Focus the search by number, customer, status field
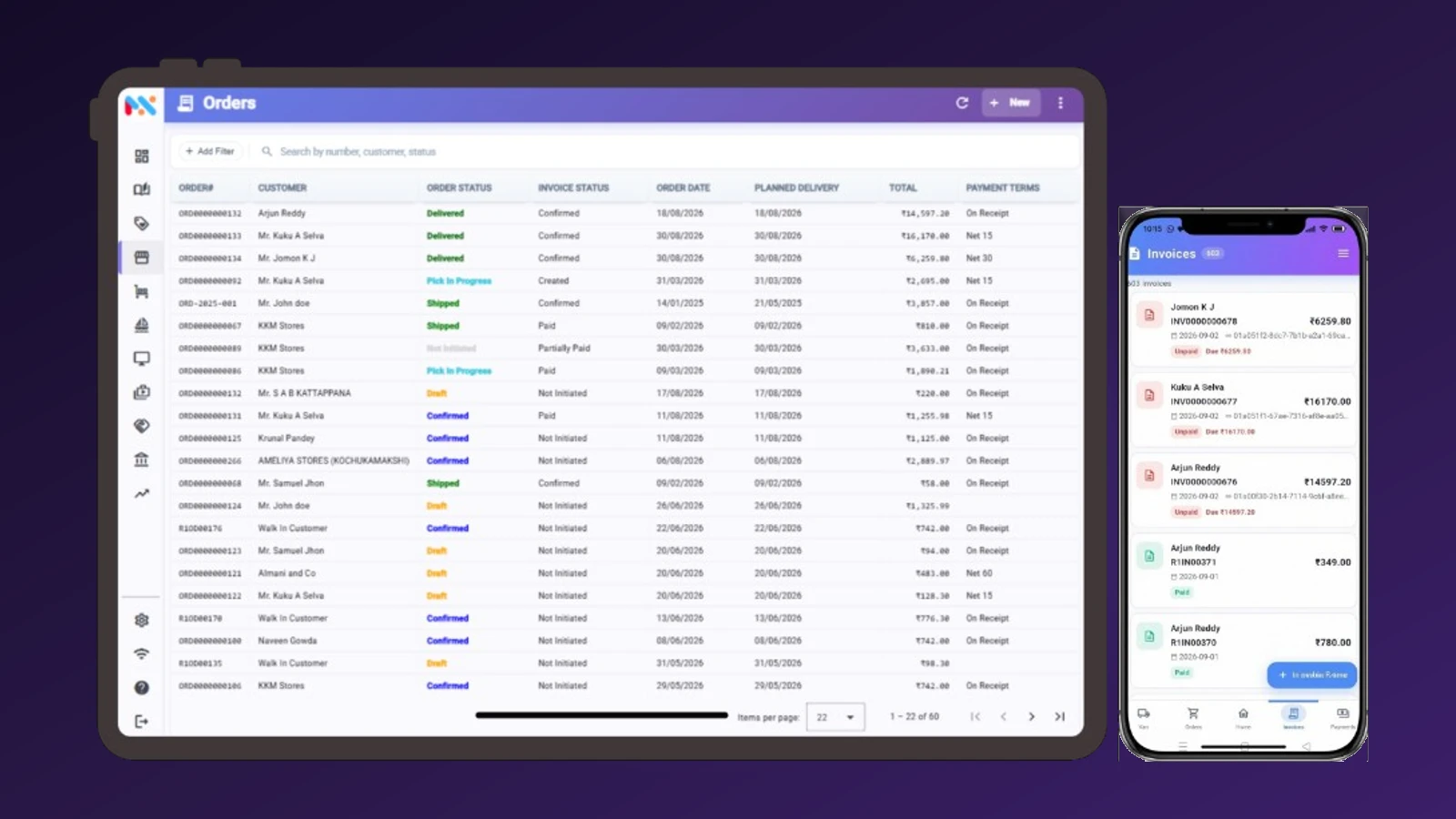The image size is (1456, 819). click(664, 151)
